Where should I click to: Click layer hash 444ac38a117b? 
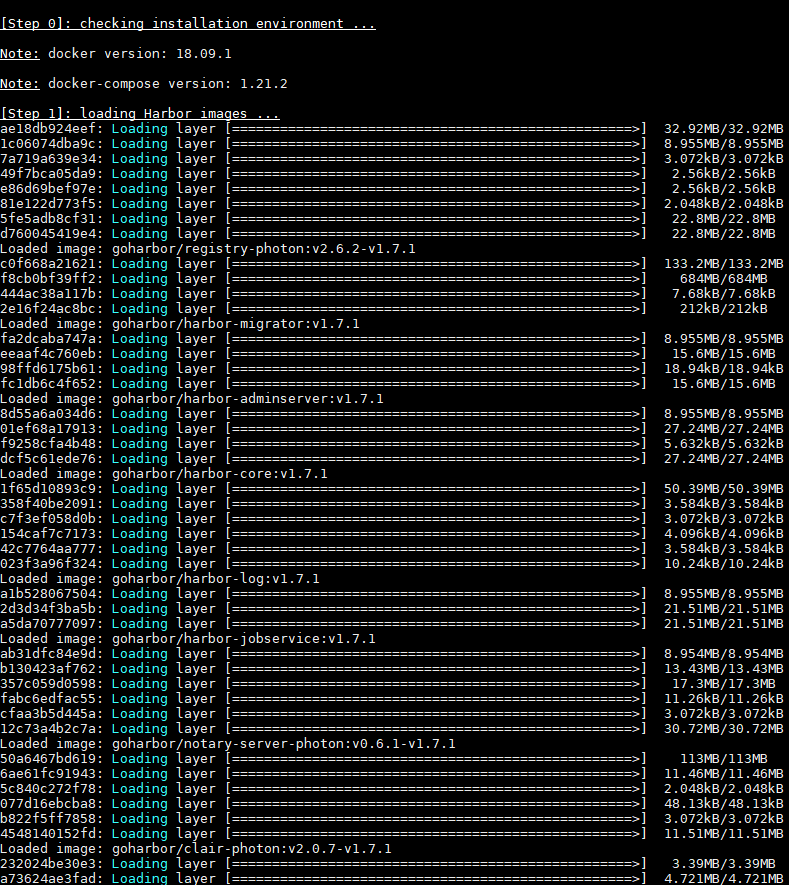pos(48,293)
